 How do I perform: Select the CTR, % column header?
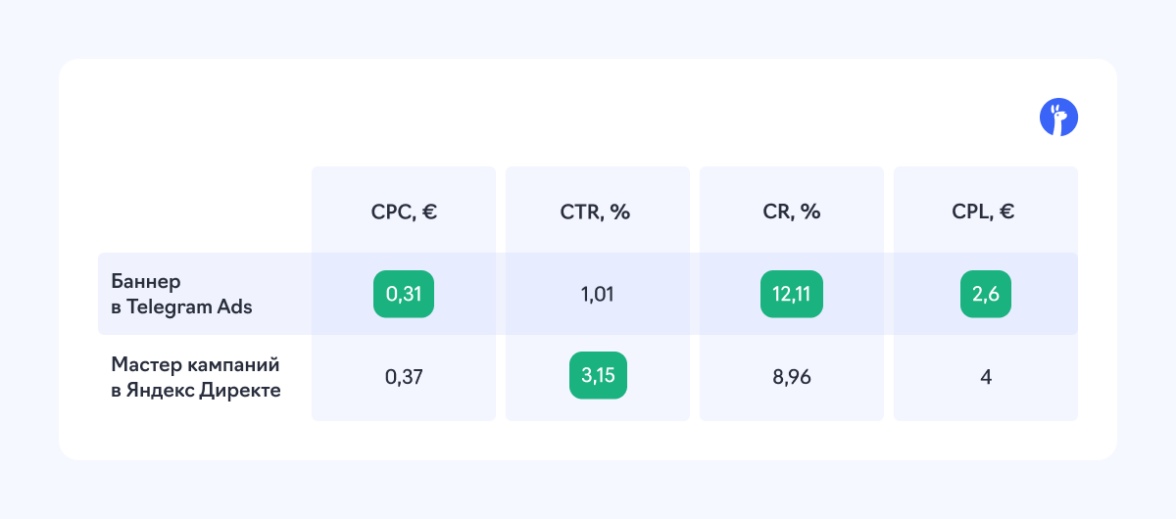point(596,212)
